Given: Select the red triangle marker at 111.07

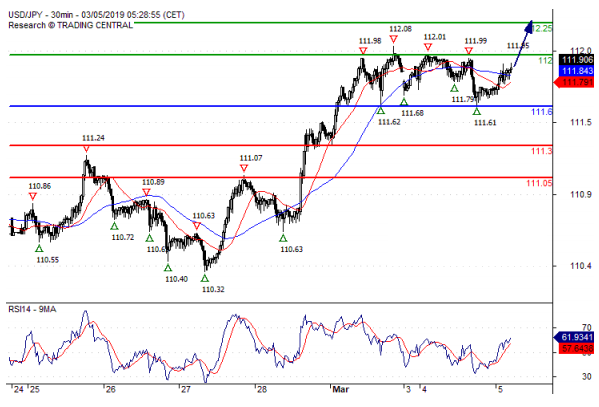Looking at the screenshot, I should 244,168.
